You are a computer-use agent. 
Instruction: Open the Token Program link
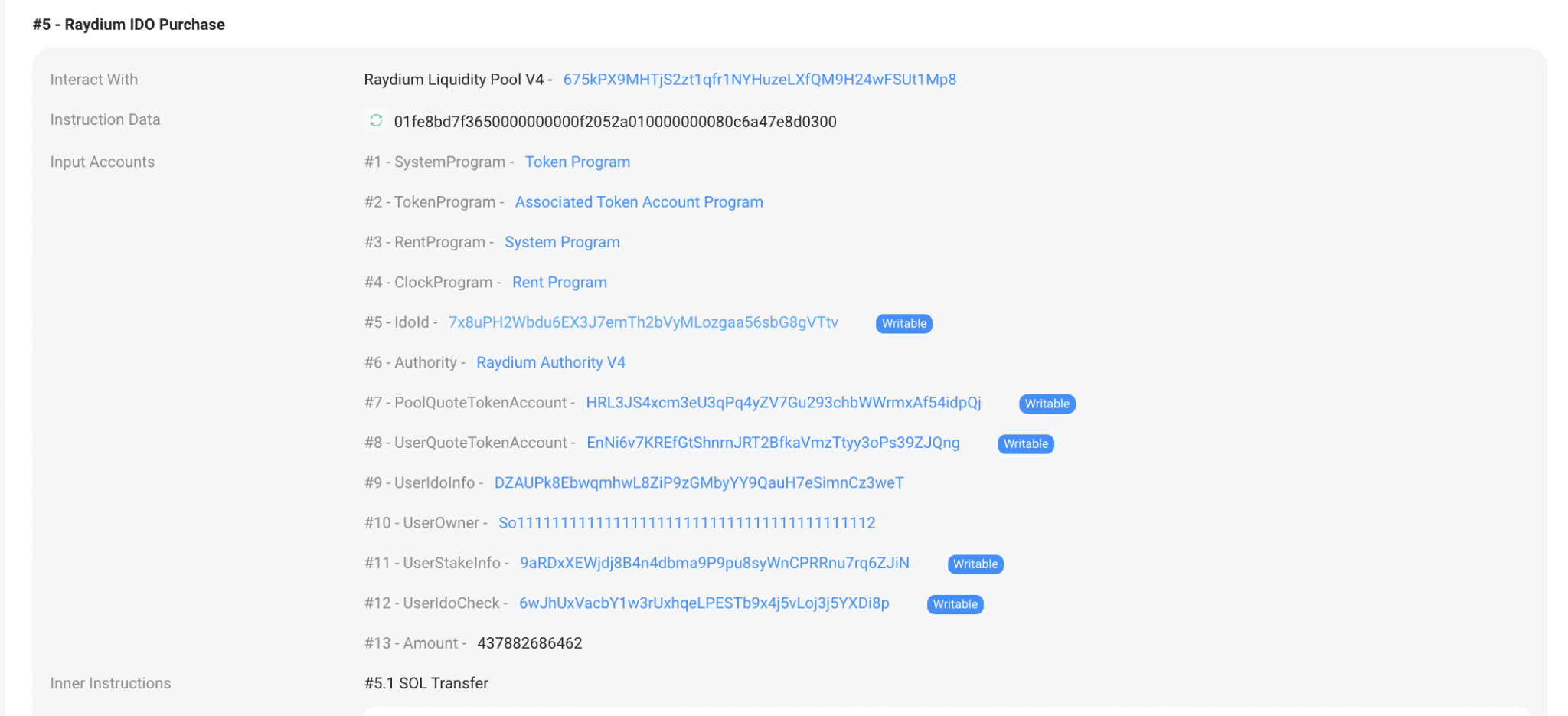(577, 162)
